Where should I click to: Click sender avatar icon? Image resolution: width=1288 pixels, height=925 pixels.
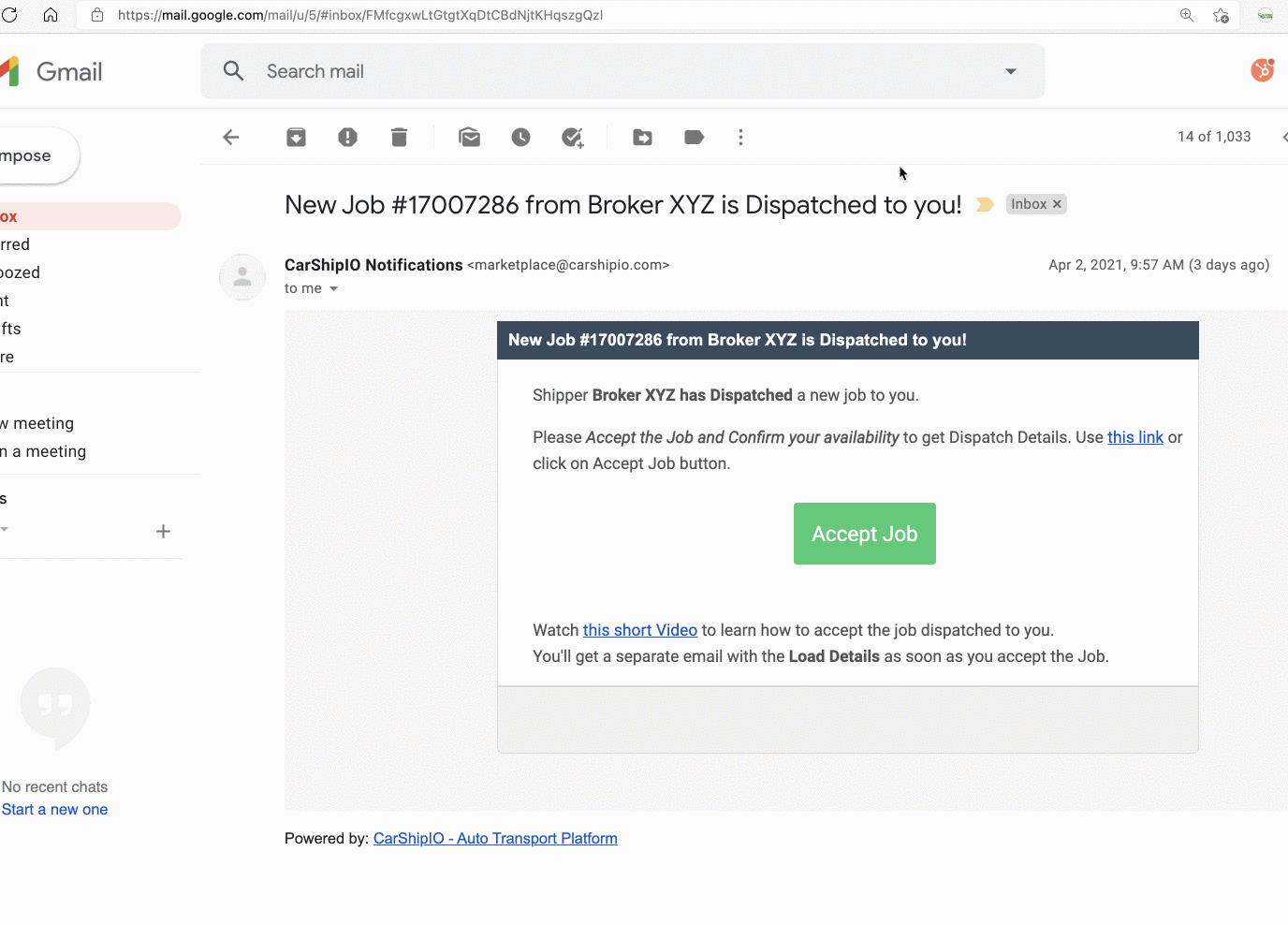(x=242, y=277)
